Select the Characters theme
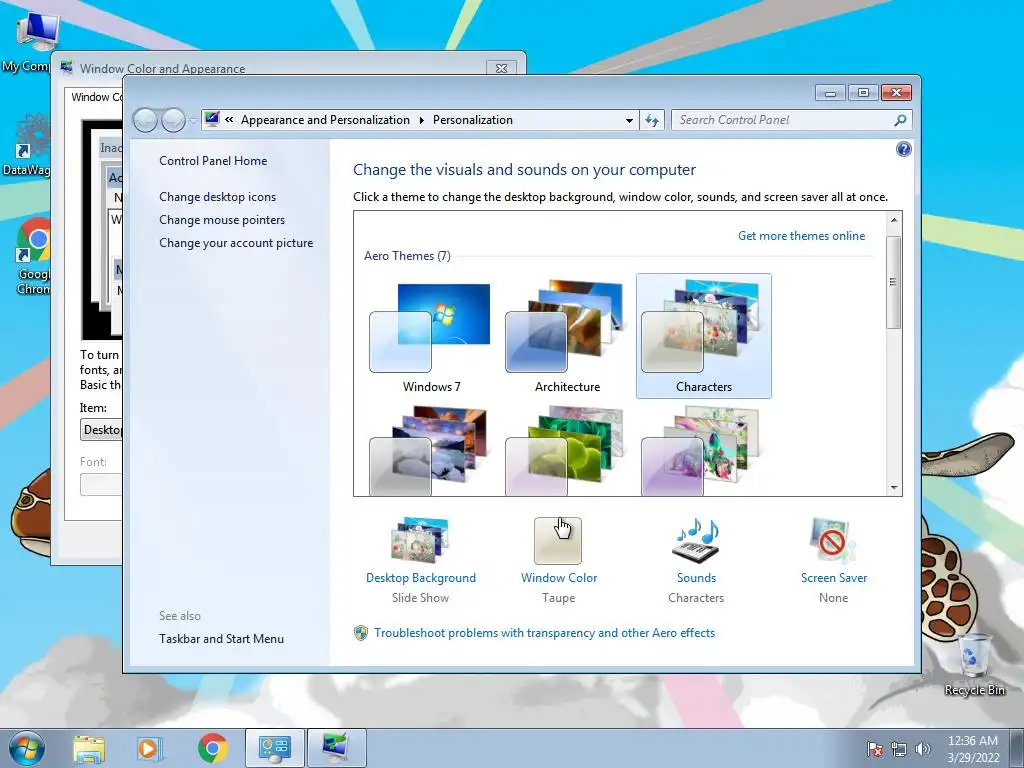1024x768 pixels. point(703,336)
